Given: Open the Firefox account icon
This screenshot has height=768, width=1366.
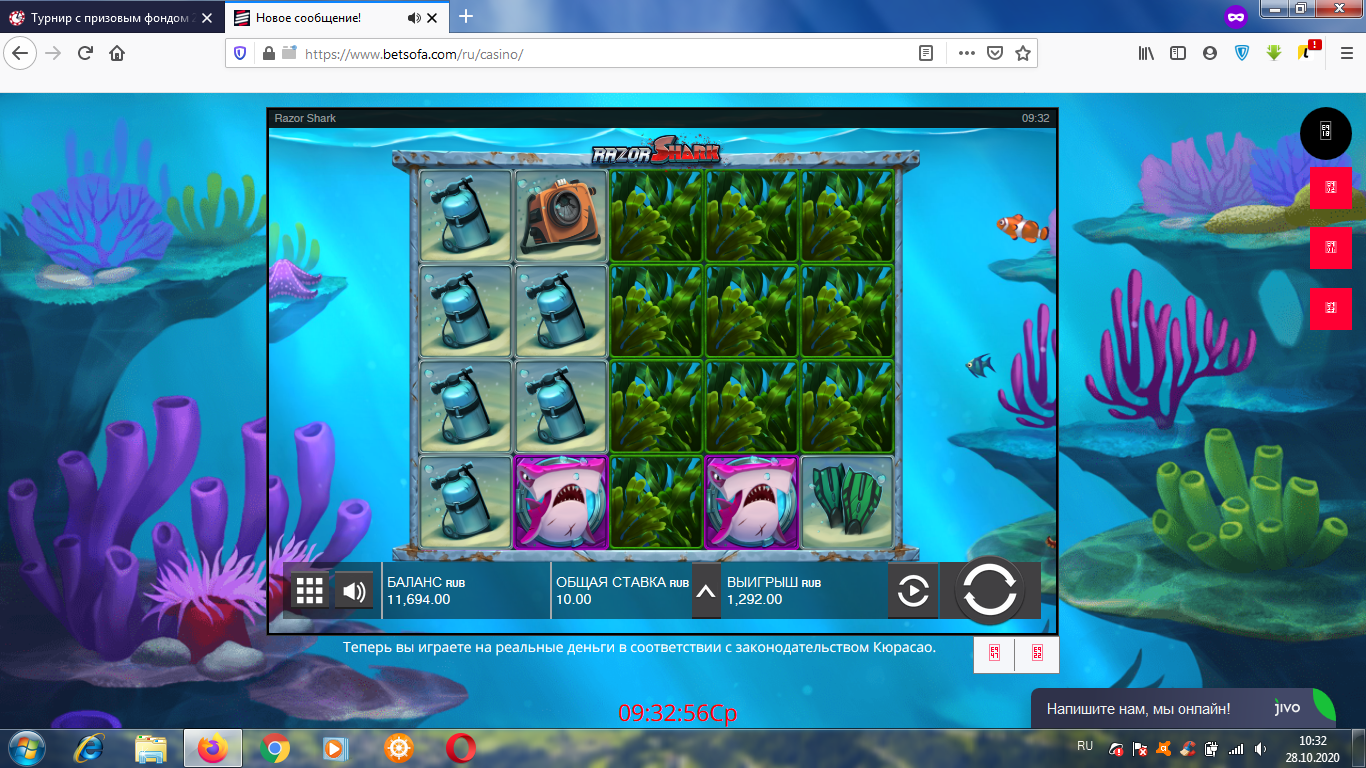Looking at the screenshot, I should (x=1210, y=53).
